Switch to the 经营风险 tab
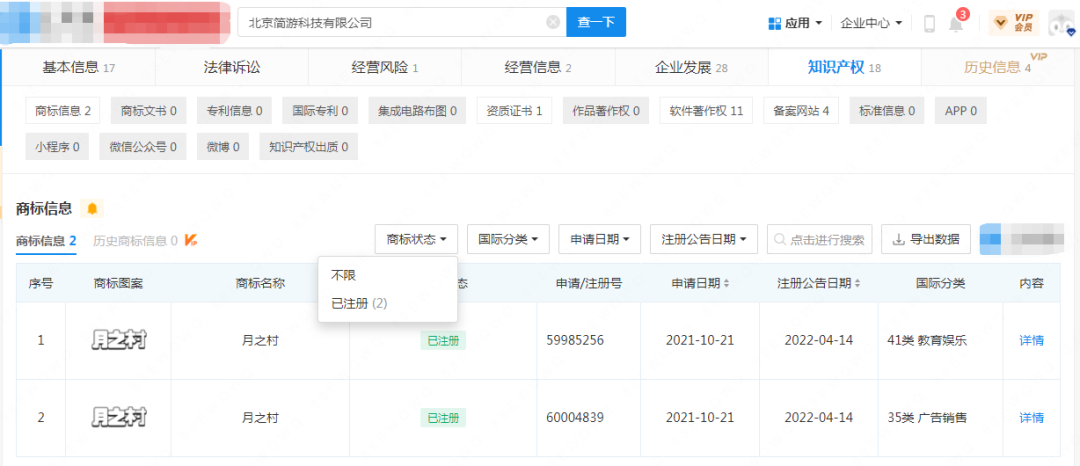Image resolution: width=1080 pixels, height=466 pixels. tap(384, 67)
